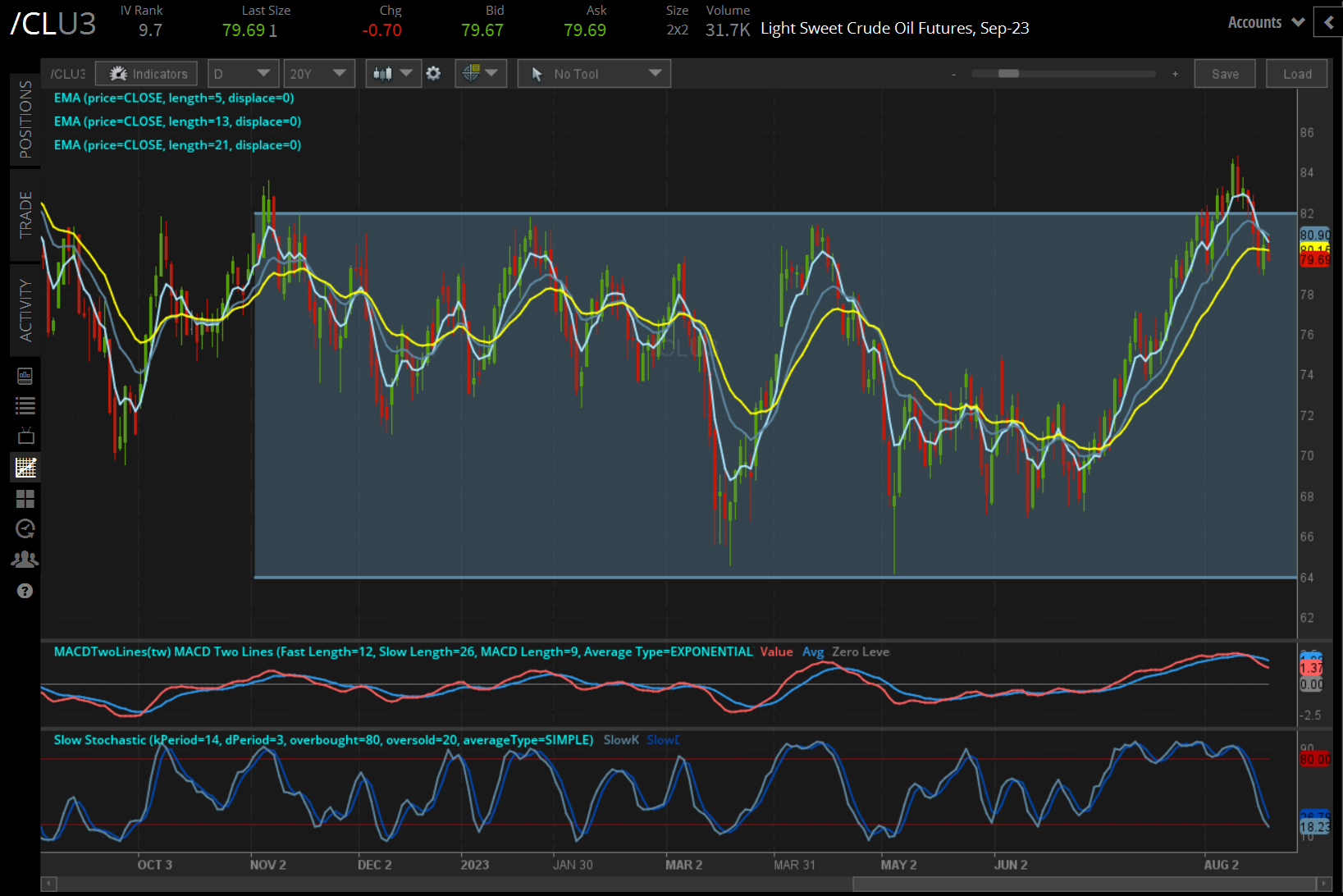Open the help question mark icon
The height and width of the screenshot is (896, 1343).
tap(25, 590)
